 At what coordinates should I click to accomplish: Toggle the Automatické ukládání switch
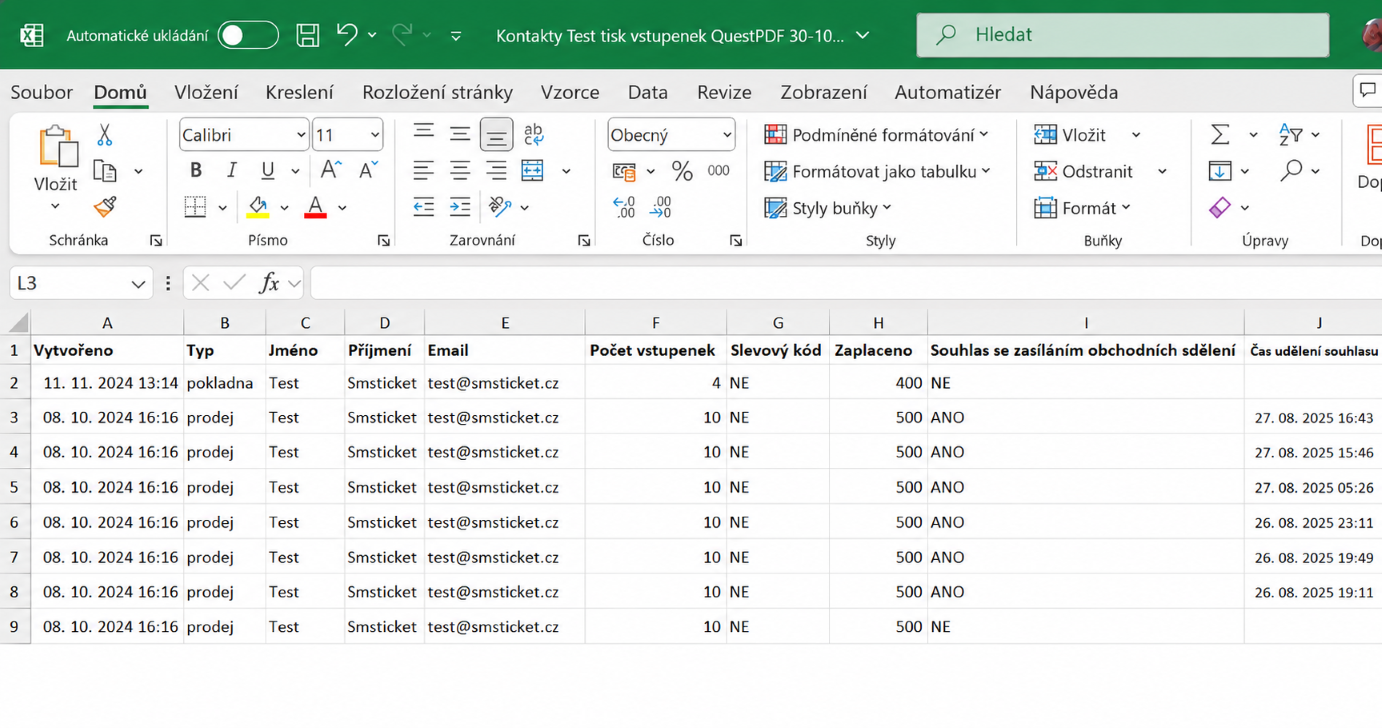(x=248, y=35)
